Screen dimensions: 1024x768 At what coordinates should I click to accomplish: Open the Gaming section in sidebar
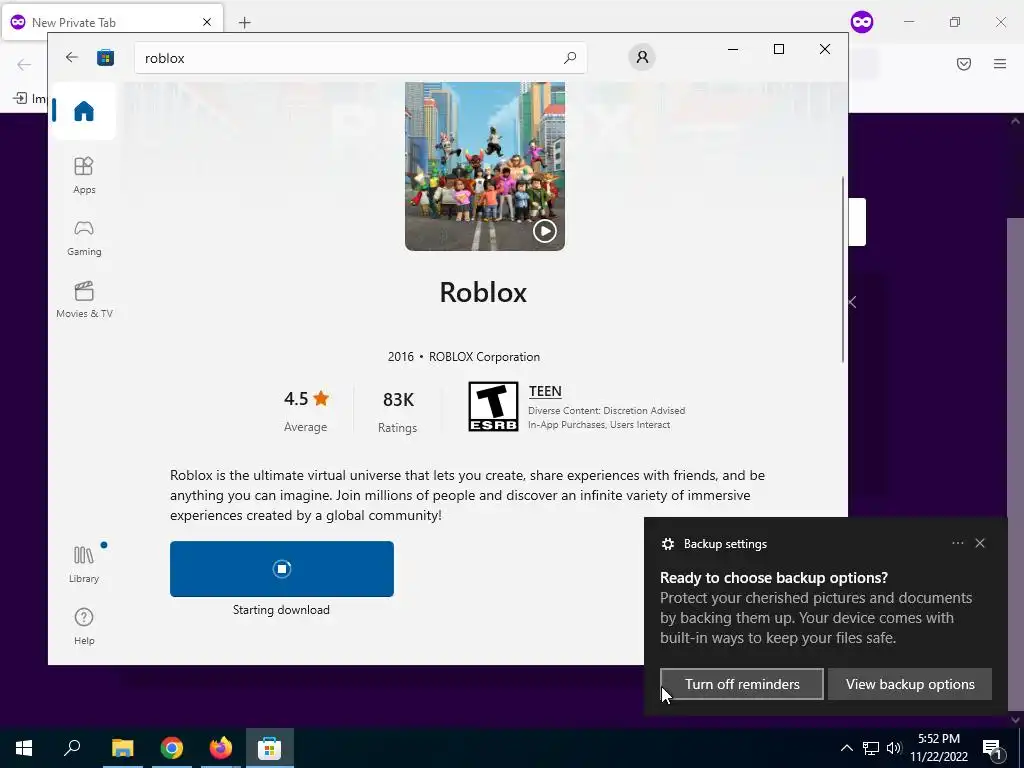84,237
